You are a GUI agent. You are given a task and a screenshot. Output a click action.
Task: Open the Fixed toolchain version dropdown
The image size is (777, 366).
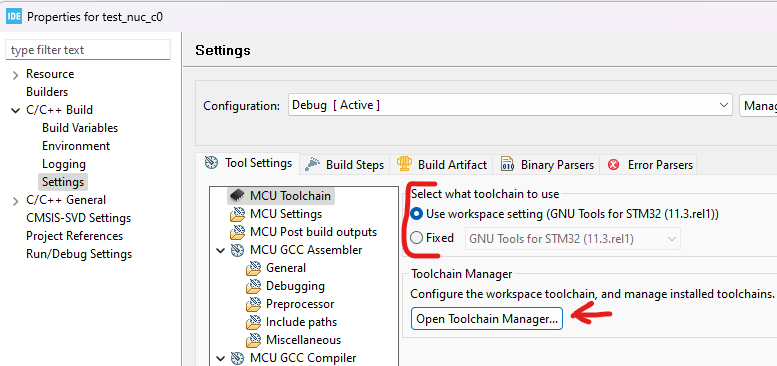coord(572,239)
